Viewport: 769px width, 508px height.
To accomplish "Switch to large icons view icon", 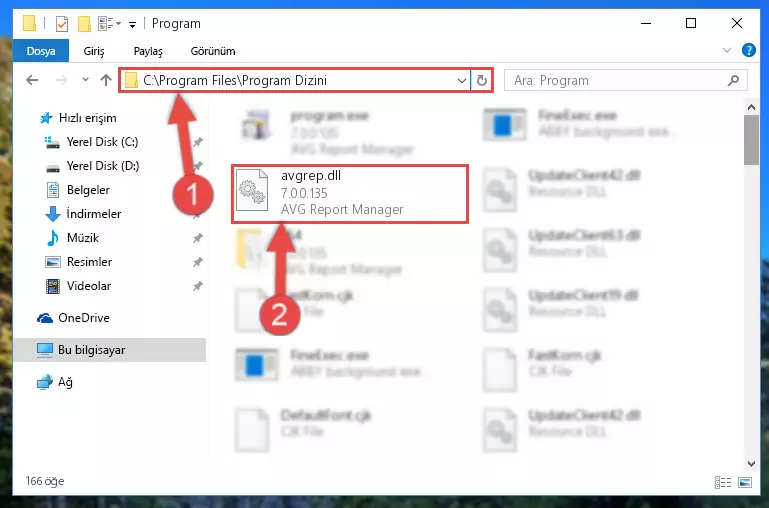I will click(744, 483).
